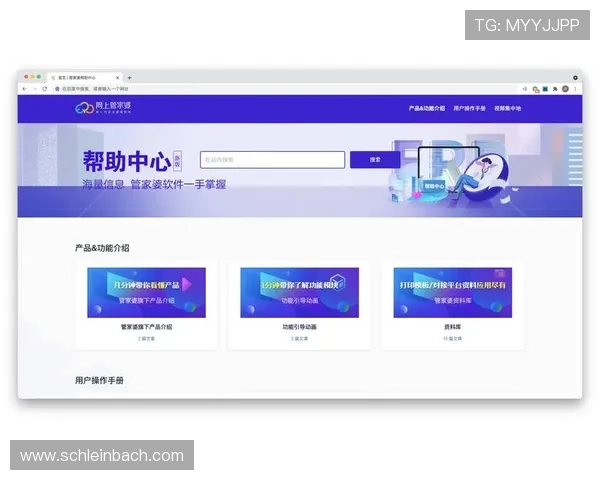The height and width of the screenshot is (480, 600).
Task: Click the home icon in the address bar
Action: [x=57, y=89]
